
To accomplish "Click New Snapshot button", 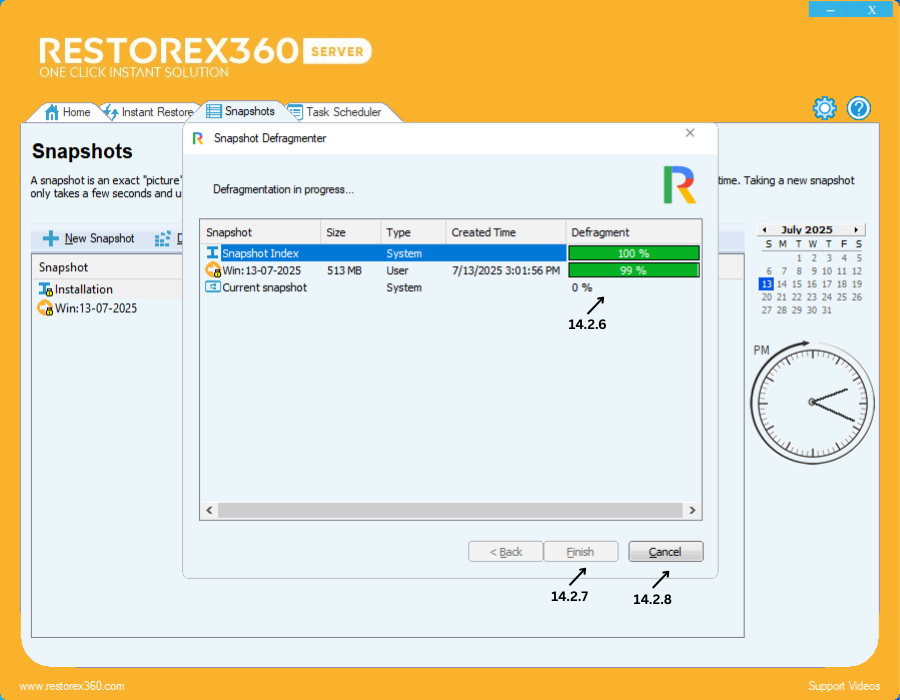I will [x=90, y=238].
